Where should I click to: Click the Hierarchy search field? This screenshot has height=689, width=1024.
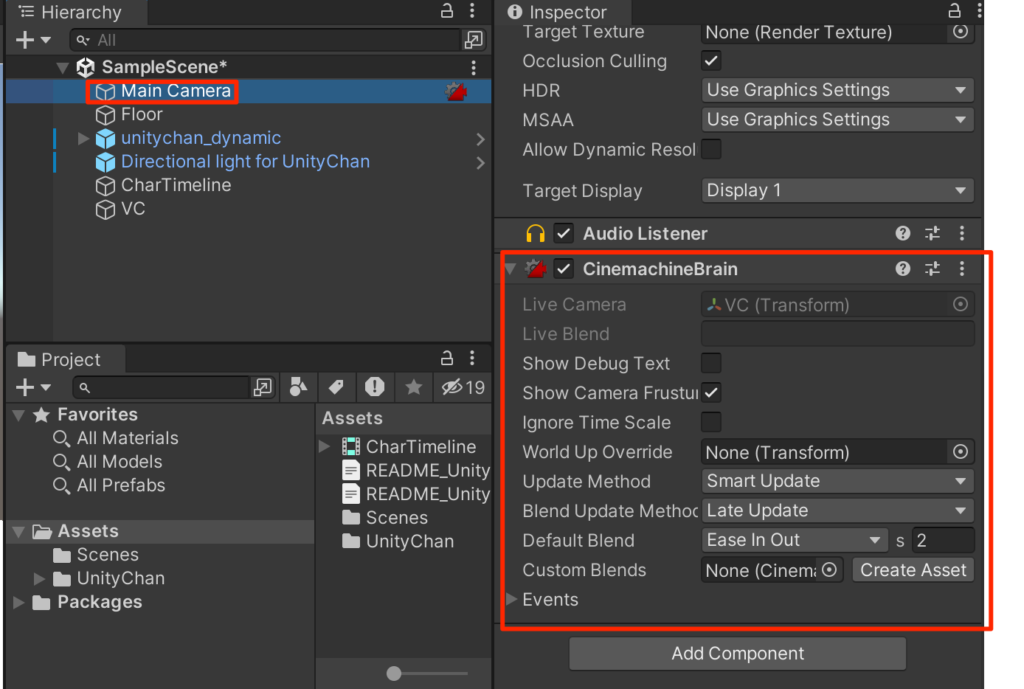coord(264,40)
